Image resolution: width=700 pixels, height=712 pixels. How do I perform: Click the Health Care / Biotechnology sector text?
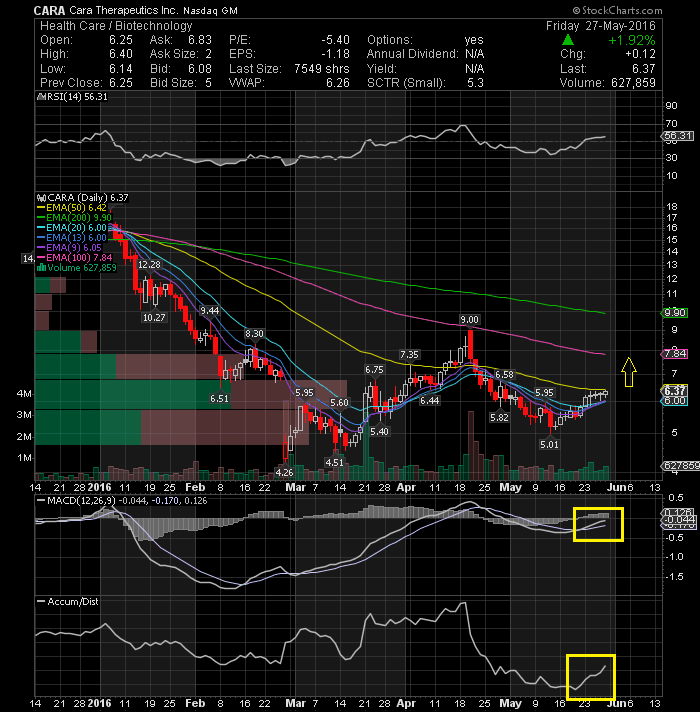click(116, 26)
